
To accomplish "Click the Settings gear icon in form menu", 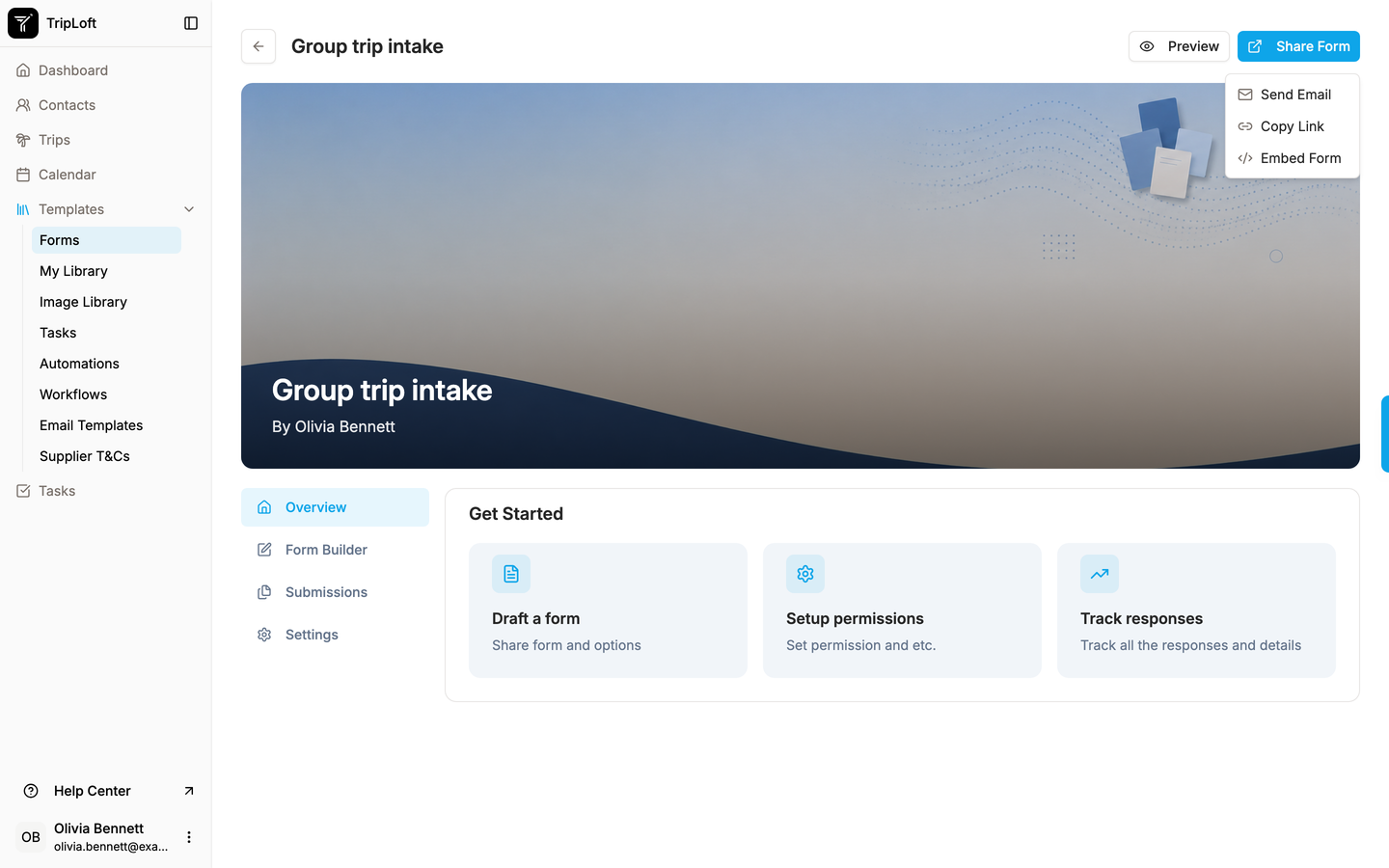I will (x=264, y=635).
